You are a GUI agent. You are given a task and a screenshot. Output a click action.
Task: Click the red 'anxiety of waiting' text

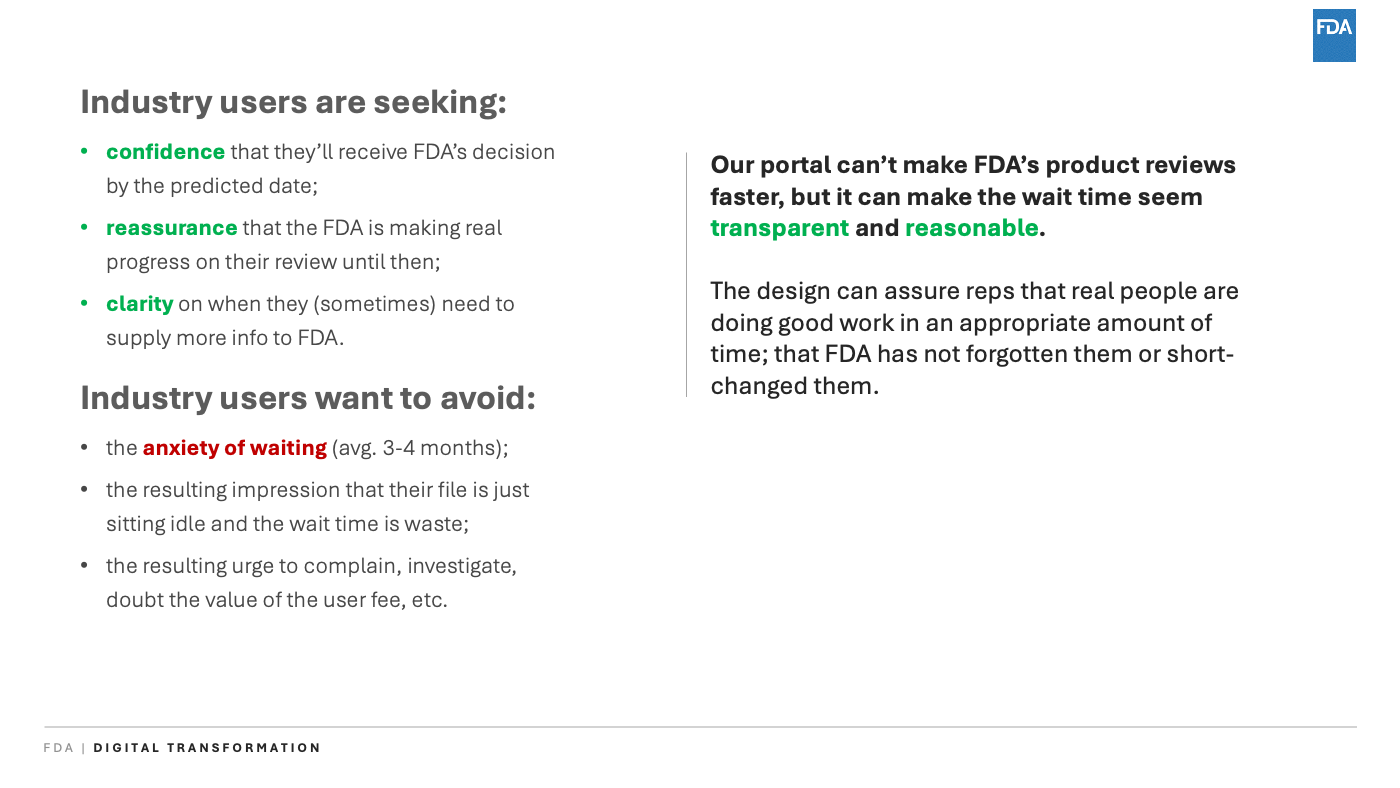click(235, 448)
